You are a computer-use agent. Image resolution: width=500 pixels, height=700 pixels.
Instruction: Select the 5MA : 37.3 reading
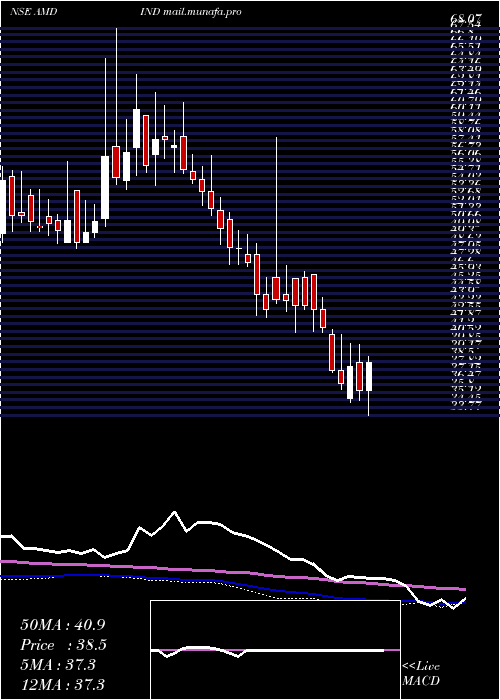(x=58, y=664)
